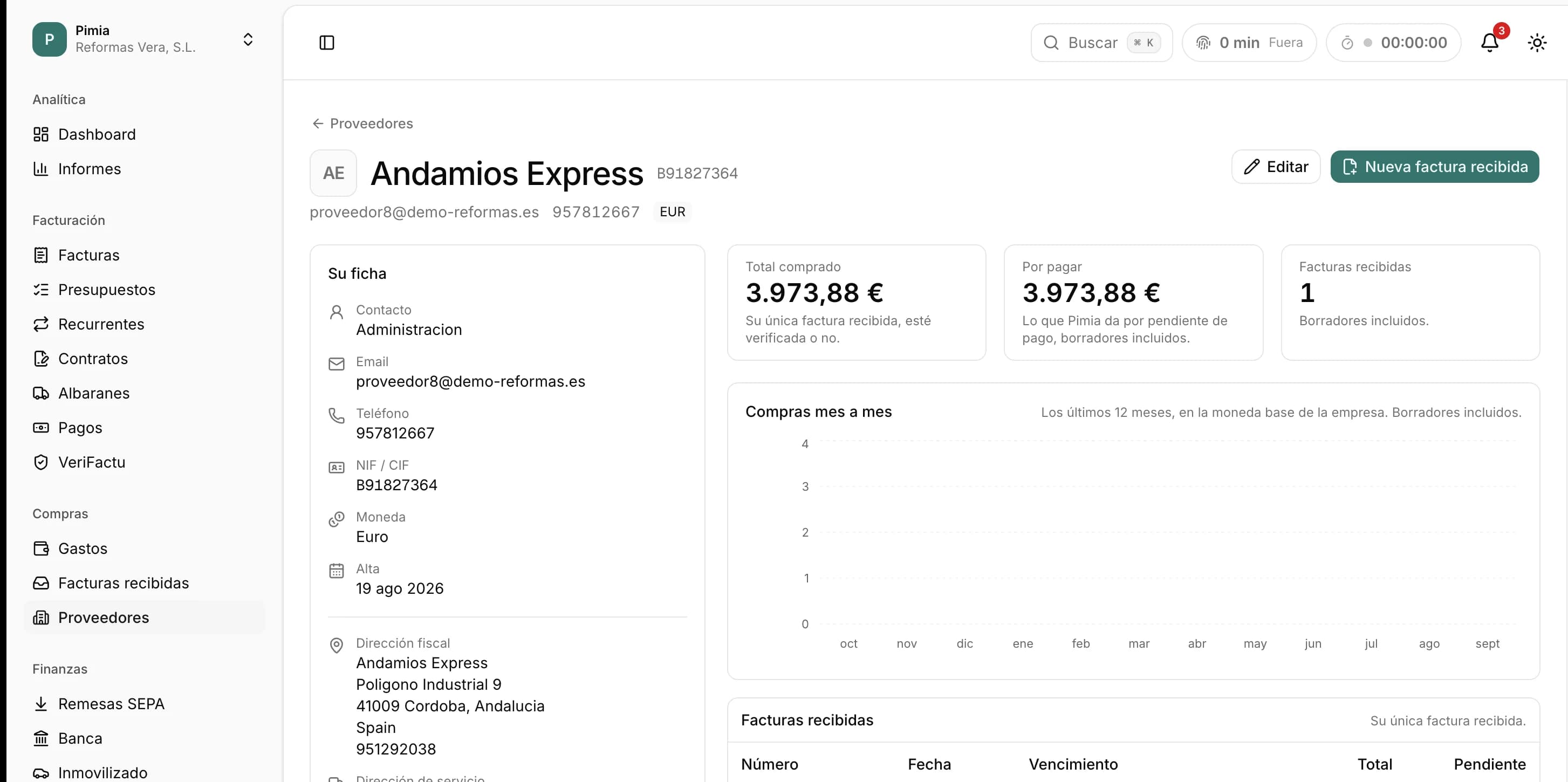The image size is (1568, 782).
Task: Click the Número column header
Action: [x=769, y=764]
